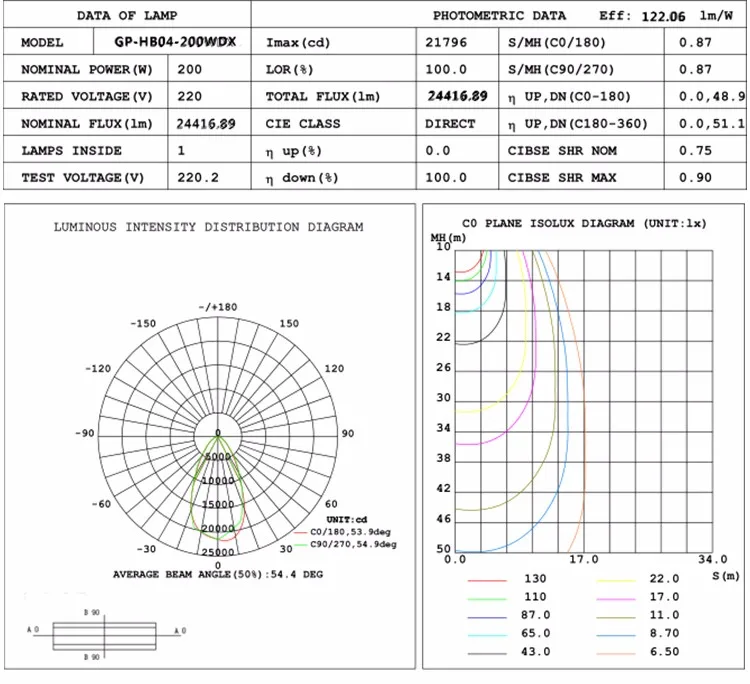
Task: Click the S/MH(C0/180) value 0.87
Action: [x=695, y=43]
